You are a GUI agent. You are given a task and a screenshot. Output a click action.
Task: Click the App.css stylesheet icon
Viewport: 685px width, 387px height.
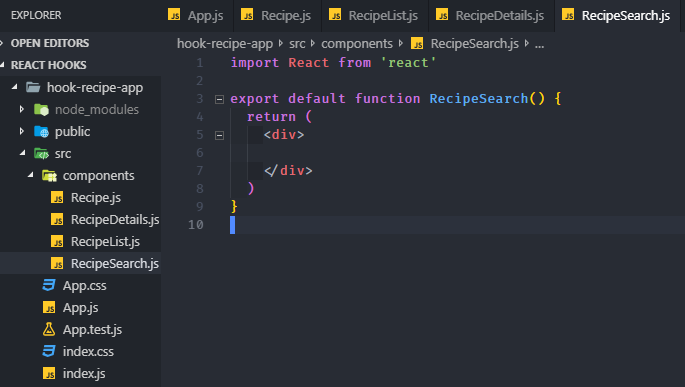(x=49, y=285)
